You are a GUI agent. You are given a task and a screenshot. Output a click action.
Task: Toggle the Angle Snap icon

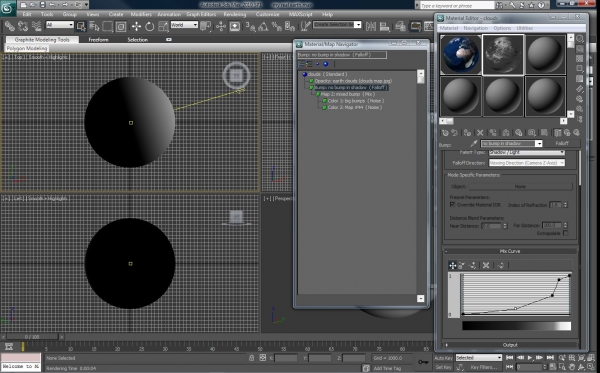(263, 26)
